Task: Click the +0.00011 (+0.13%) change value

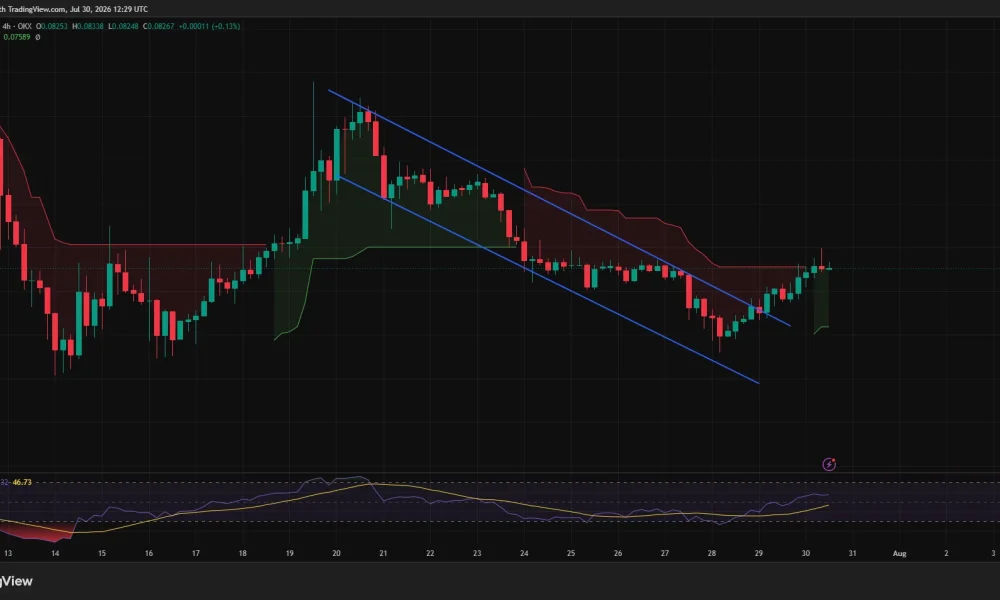Action: tap(209, 27)
